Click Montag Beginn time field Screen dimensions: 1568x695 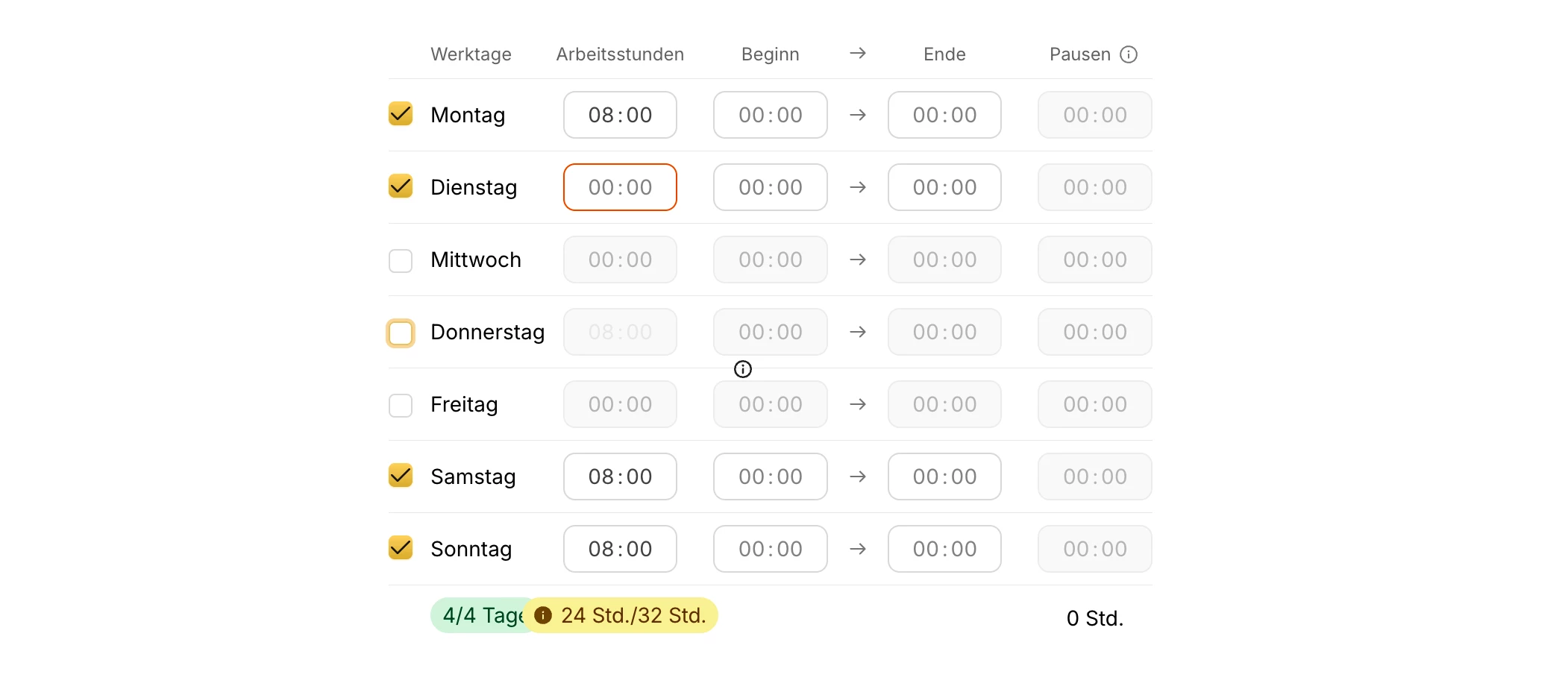tap(770, 115)
